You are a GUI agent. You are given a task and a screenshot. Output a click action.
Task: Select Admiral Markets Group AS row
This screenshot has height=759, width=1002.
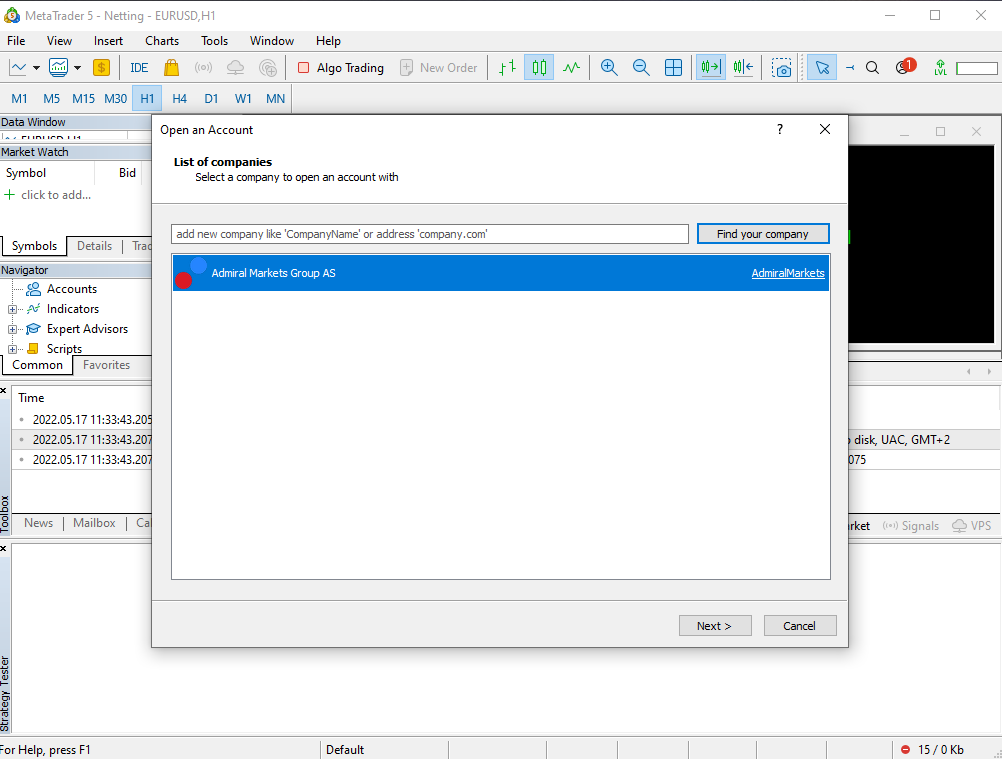coord(500,273)
